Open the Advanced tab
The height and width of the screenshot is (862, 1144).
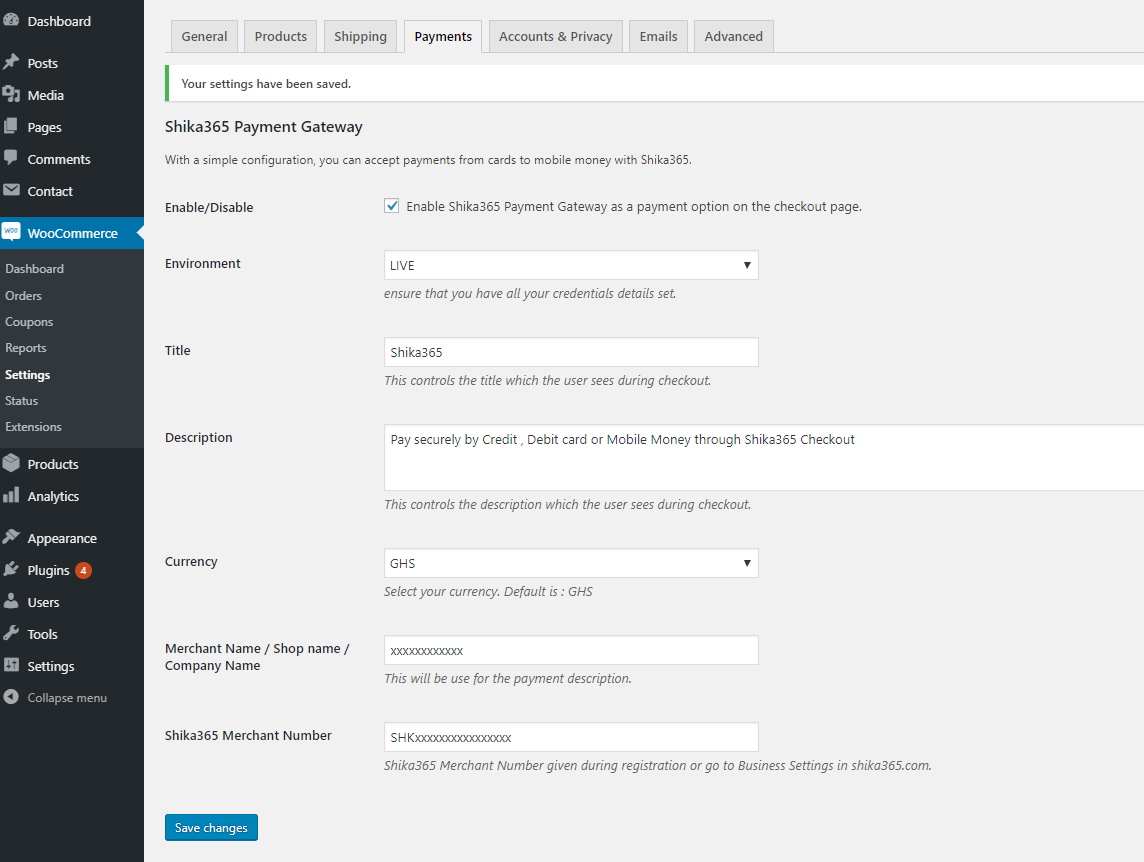[733, 36]
